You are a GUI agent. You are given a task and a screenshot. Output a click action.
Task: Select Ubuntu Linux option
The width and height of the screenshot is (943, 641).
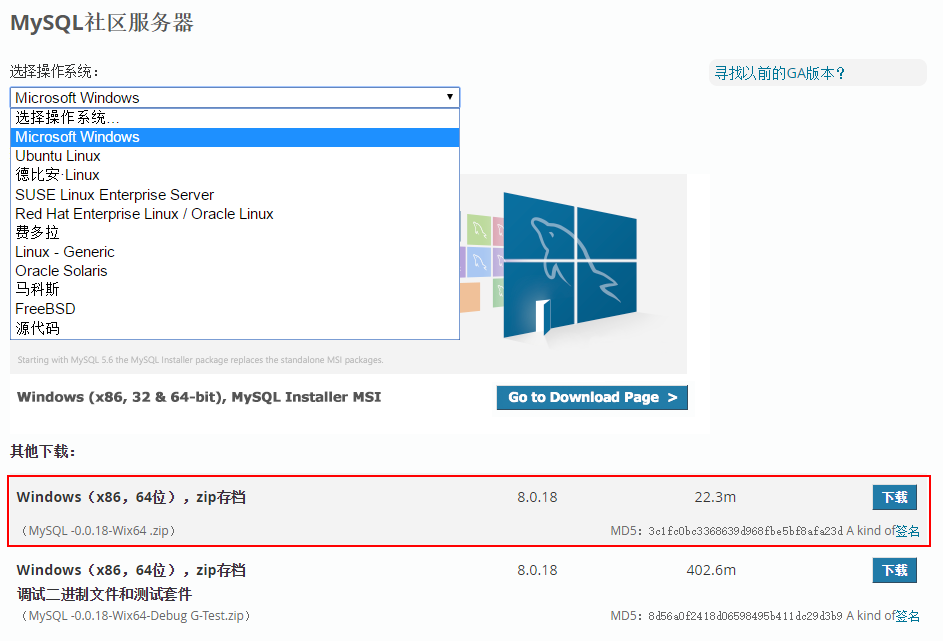(x=235, y=156)
